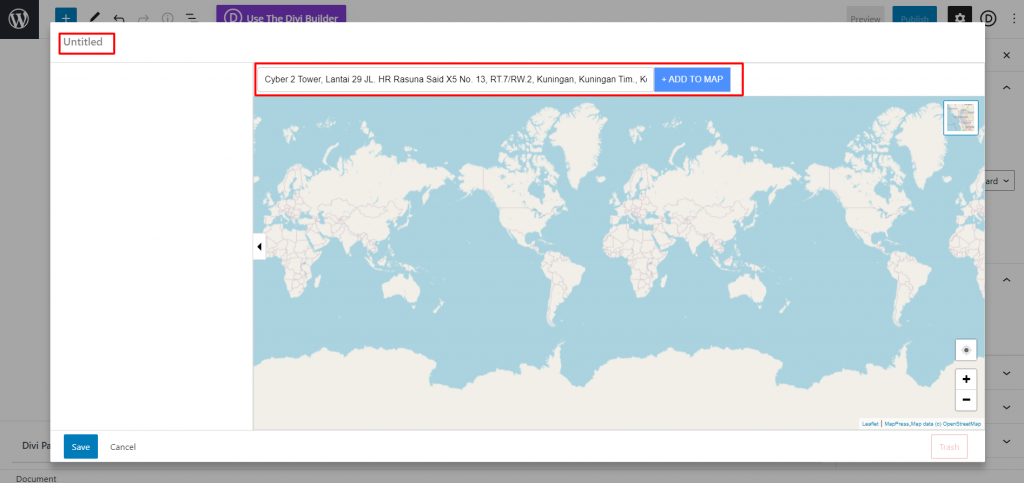Click the Leaflet attribution link
The height and width of the screenshot is (483, 1024).
pyautogui.click(x=870, y=424)
